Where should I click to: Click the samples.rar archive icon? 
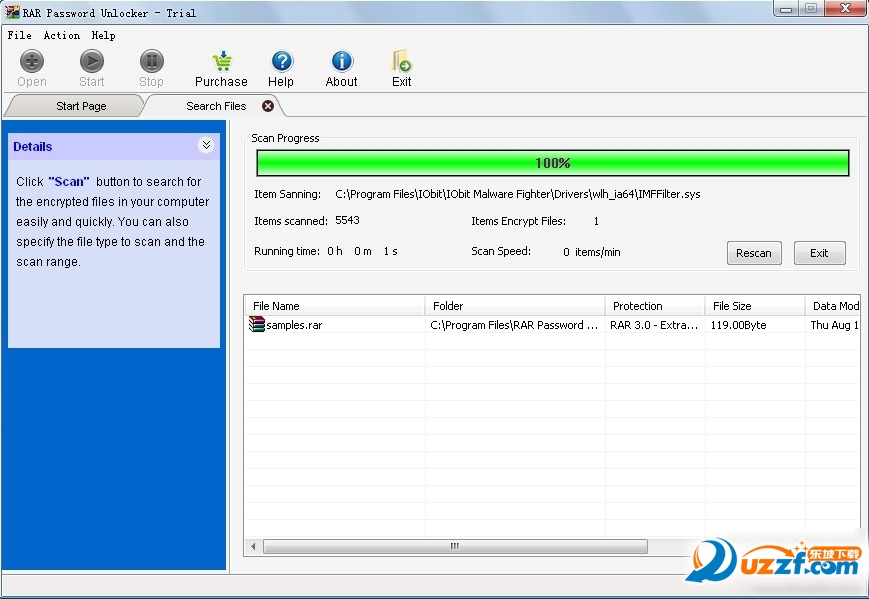pyautogui.click(x=257, y=324)
